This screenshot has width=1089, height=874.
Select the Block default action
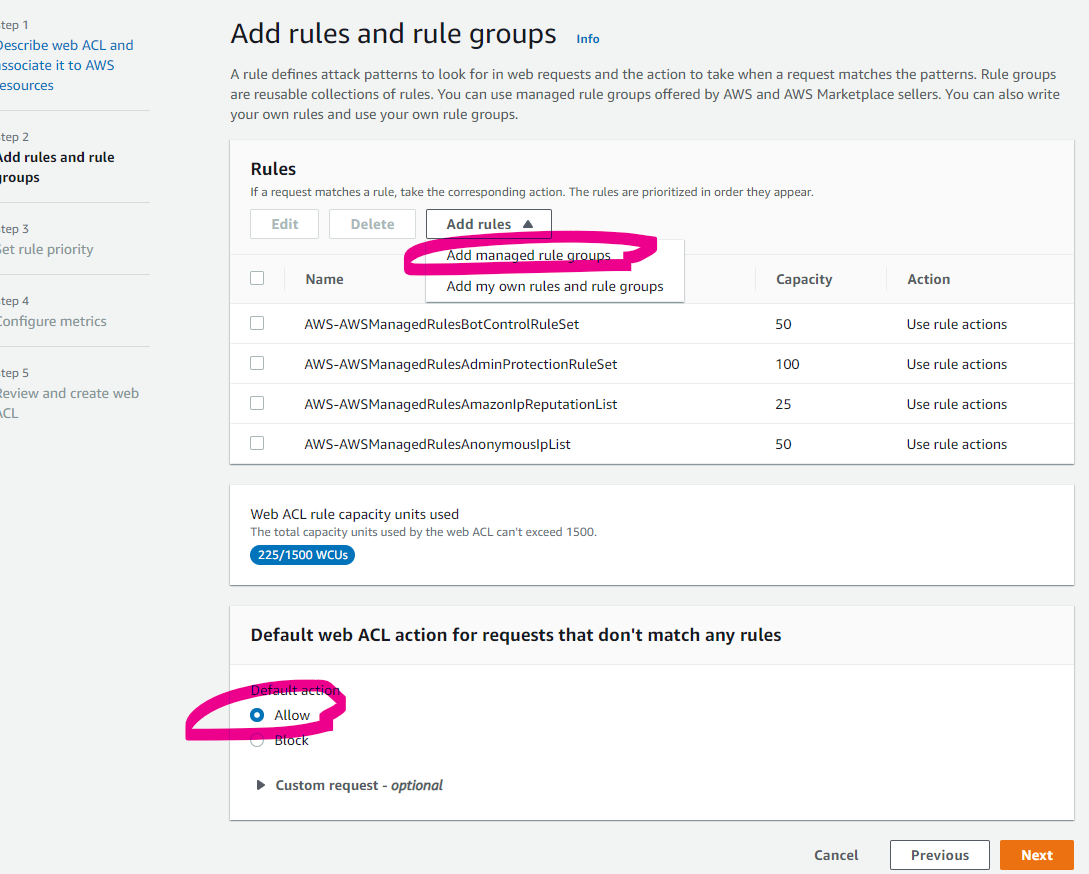click(257, 741)
